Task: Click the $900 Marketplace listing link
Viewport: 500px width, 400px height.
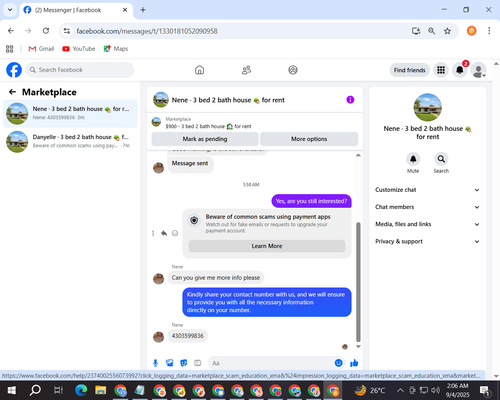Action: click(208, 126)
